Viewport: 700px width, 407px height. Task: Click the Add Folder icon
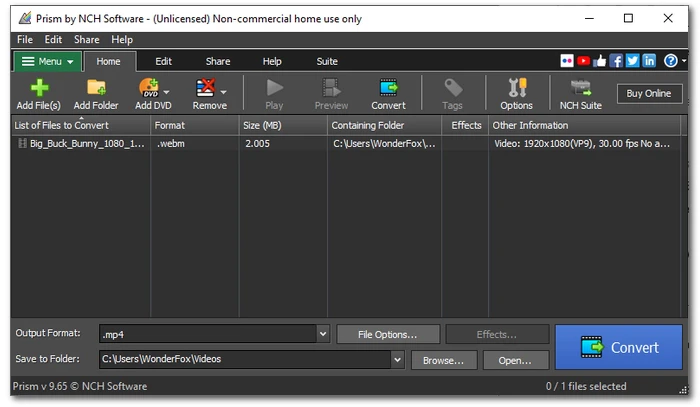click(96, 87)
